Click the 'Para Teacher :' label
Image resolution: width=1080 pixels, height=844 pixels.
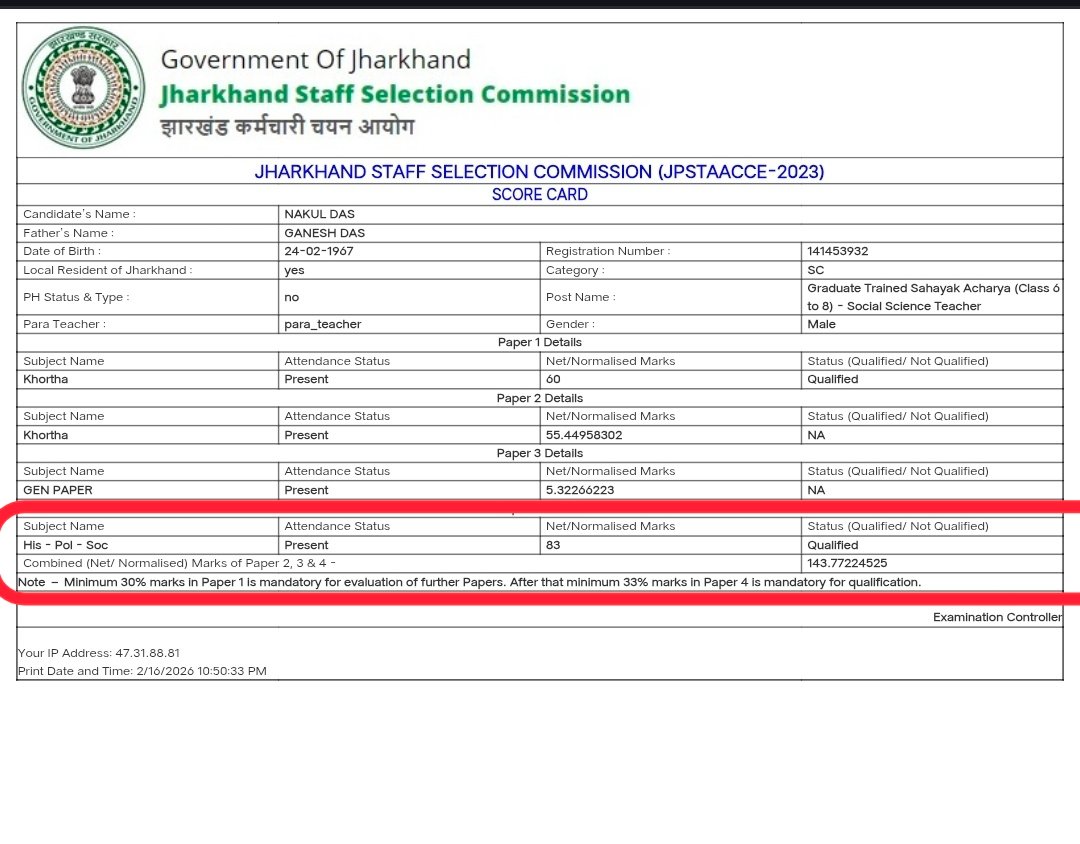65,325
